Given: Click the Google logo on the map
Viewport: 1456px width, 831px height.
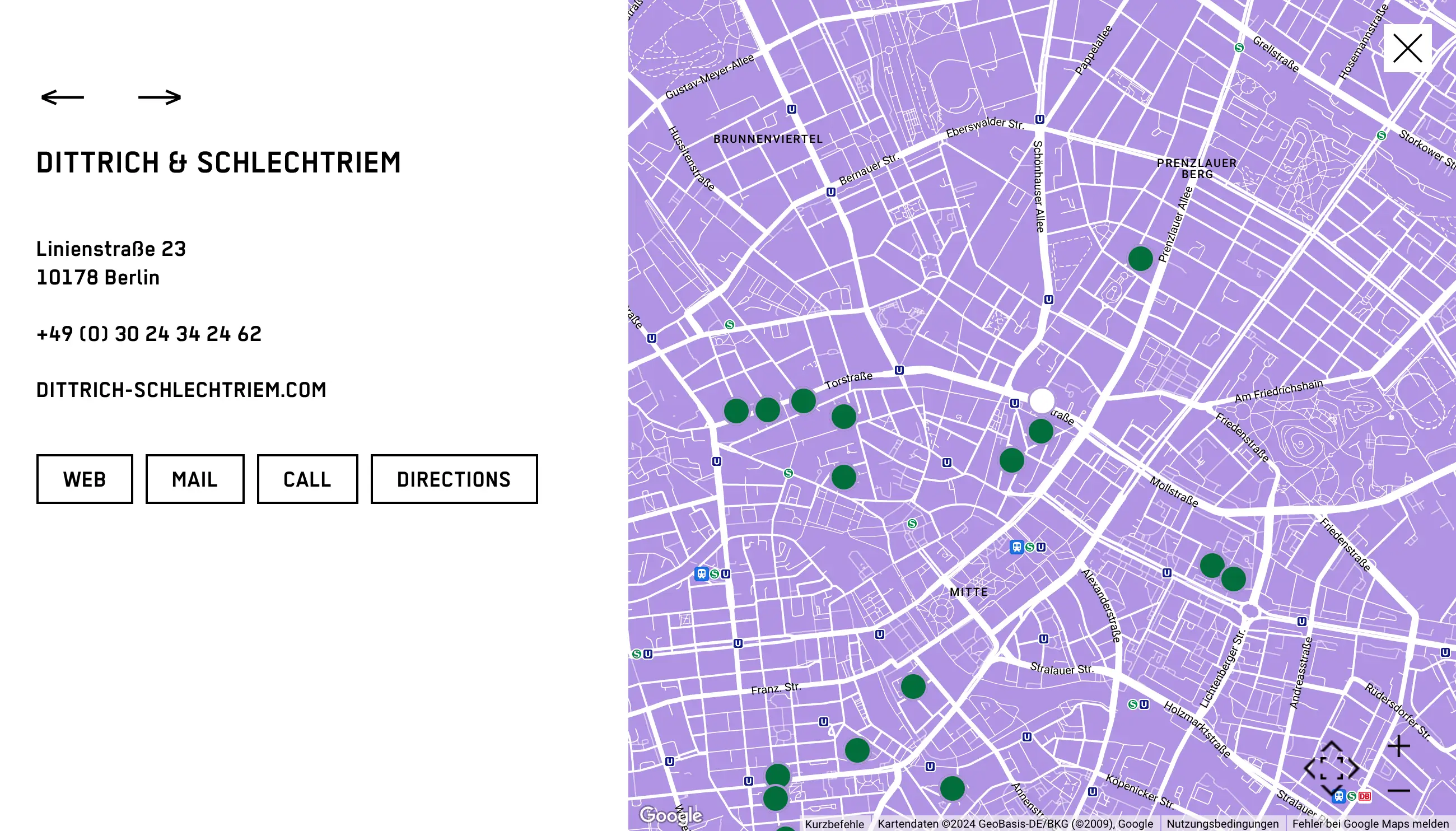Looking at the screenshot, I should [x=670, y=814].
